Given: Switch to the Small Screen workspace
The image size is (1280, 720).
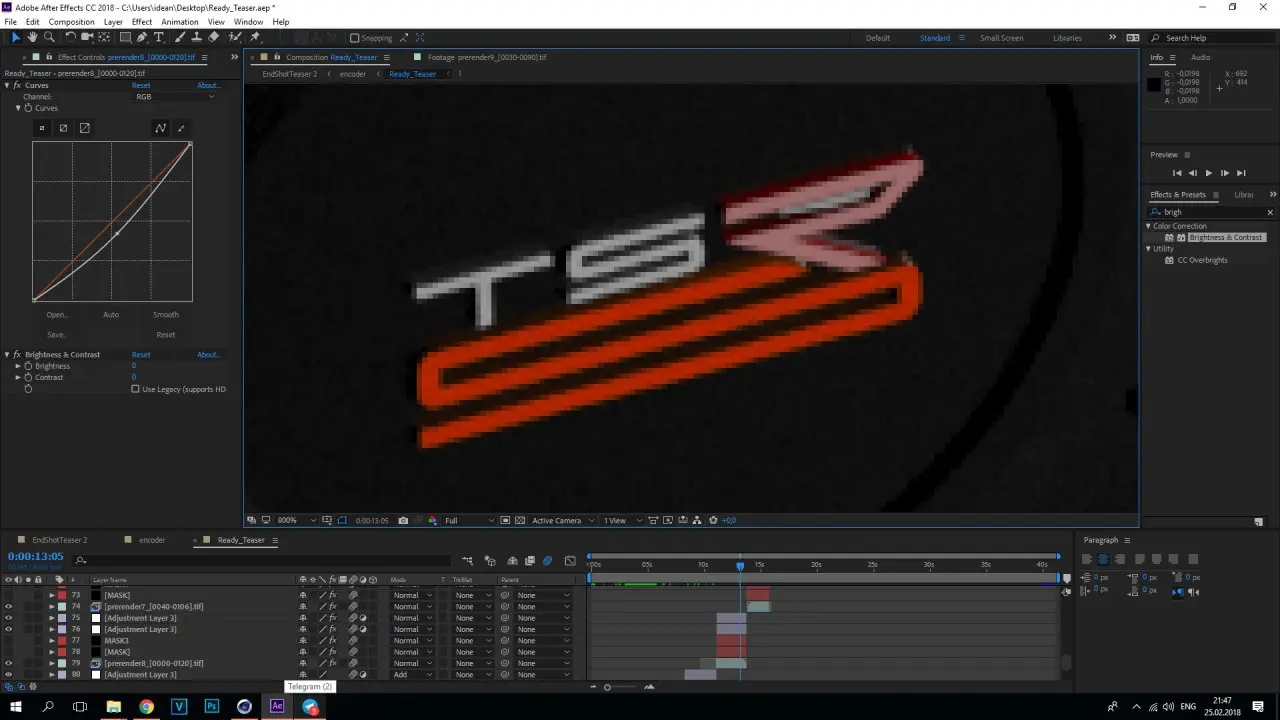Looking at the screenshot, I should click(1001, 38).
